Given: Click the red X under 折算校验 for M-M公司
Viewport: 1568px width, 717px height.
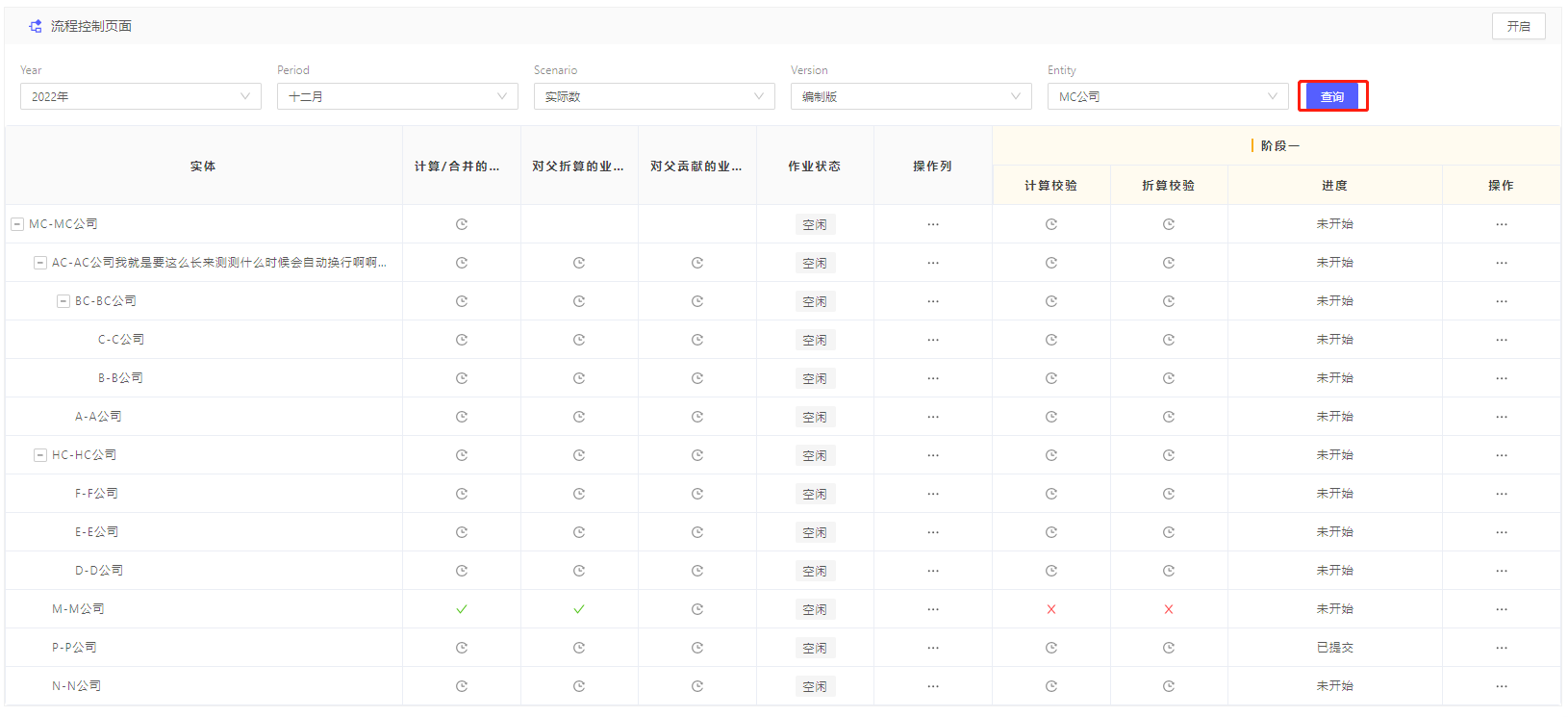Looking at the screenshot, I should tap(1169, 609).
